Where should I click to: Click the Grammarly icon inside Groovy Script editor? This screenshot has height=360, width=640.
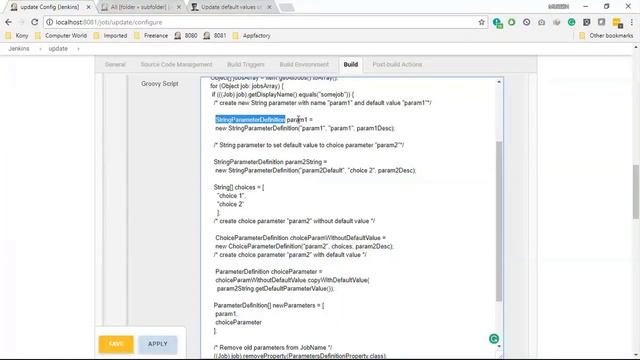[x=494, y=338]
